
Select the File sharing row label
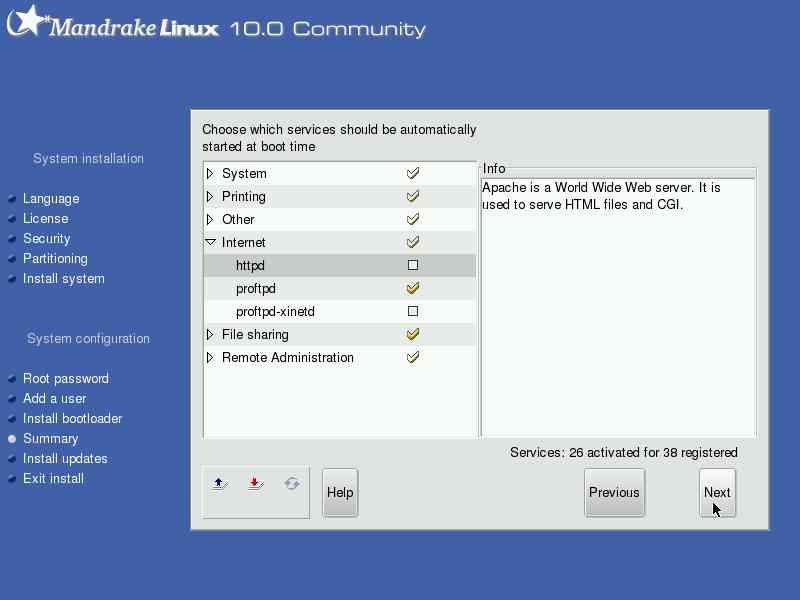(255, 335)
